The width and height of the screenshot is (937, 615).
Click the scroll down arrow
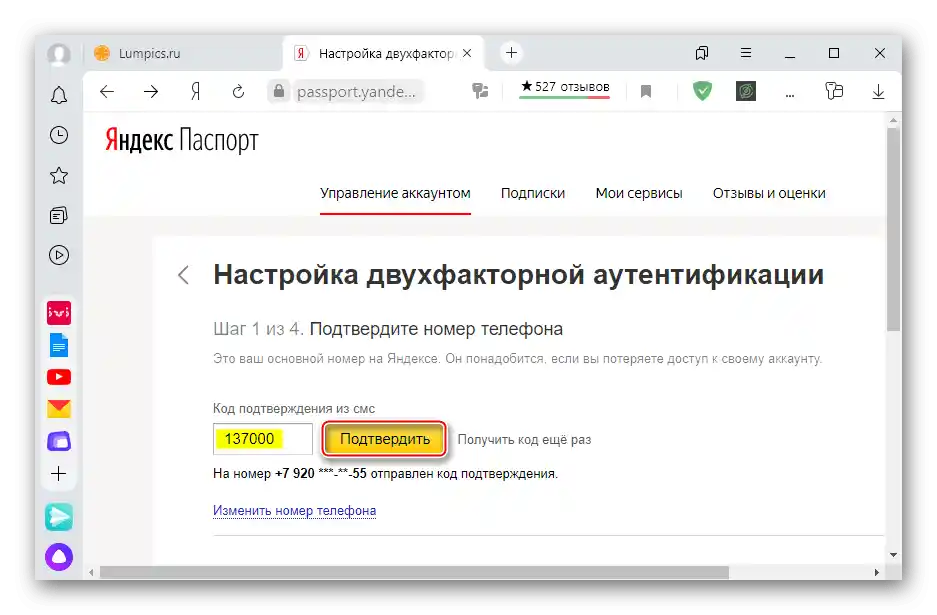pyautogui.click(x=893, y=555)
